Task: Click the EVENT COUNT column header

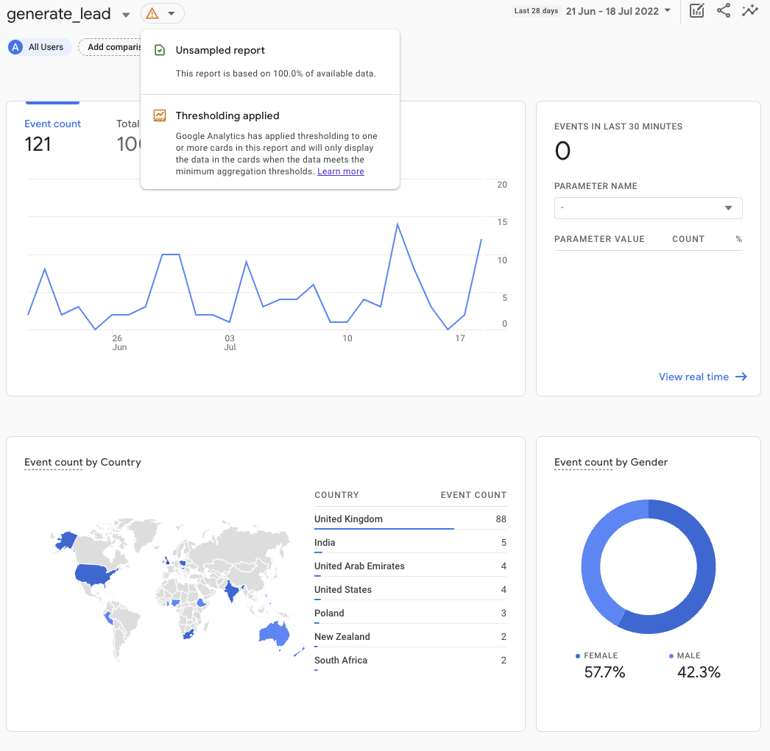Action: (x=473, y=495)
